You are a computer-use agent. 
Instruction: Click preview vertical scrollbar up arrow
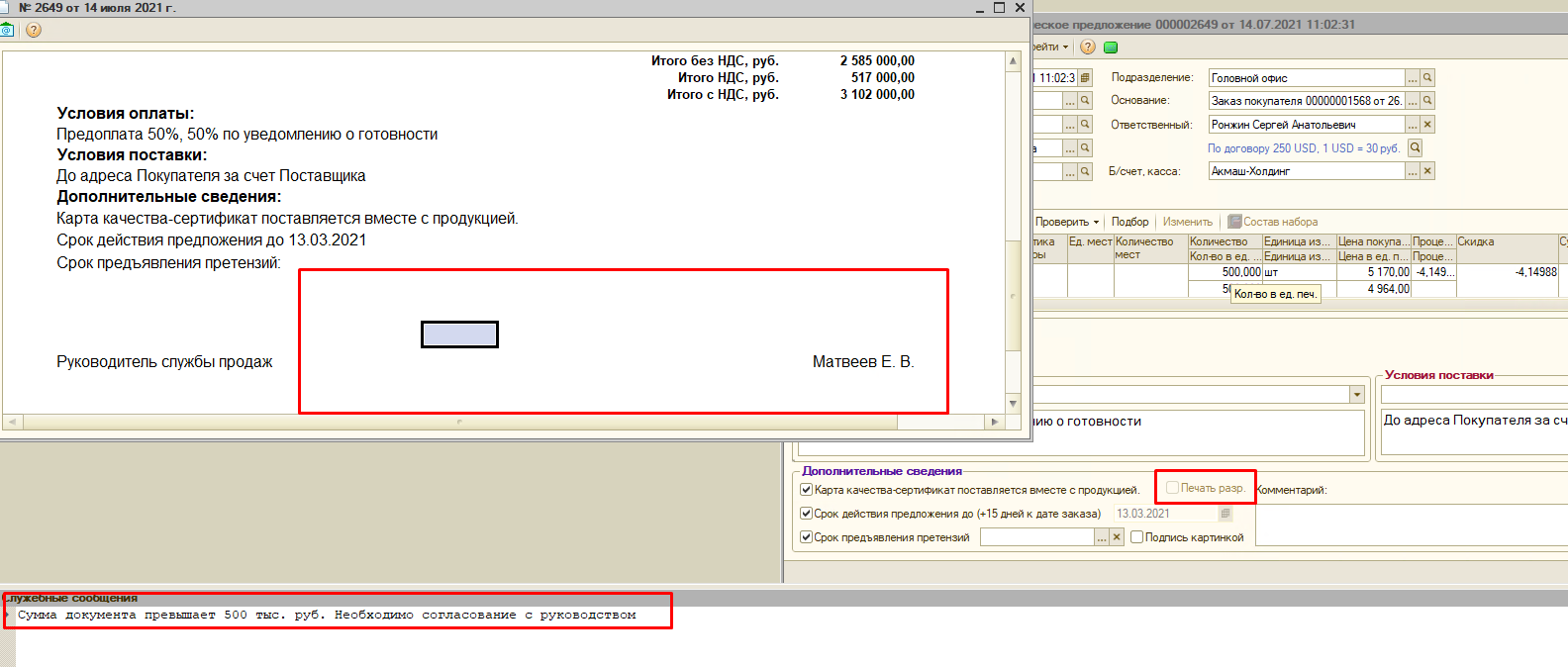1013,60
